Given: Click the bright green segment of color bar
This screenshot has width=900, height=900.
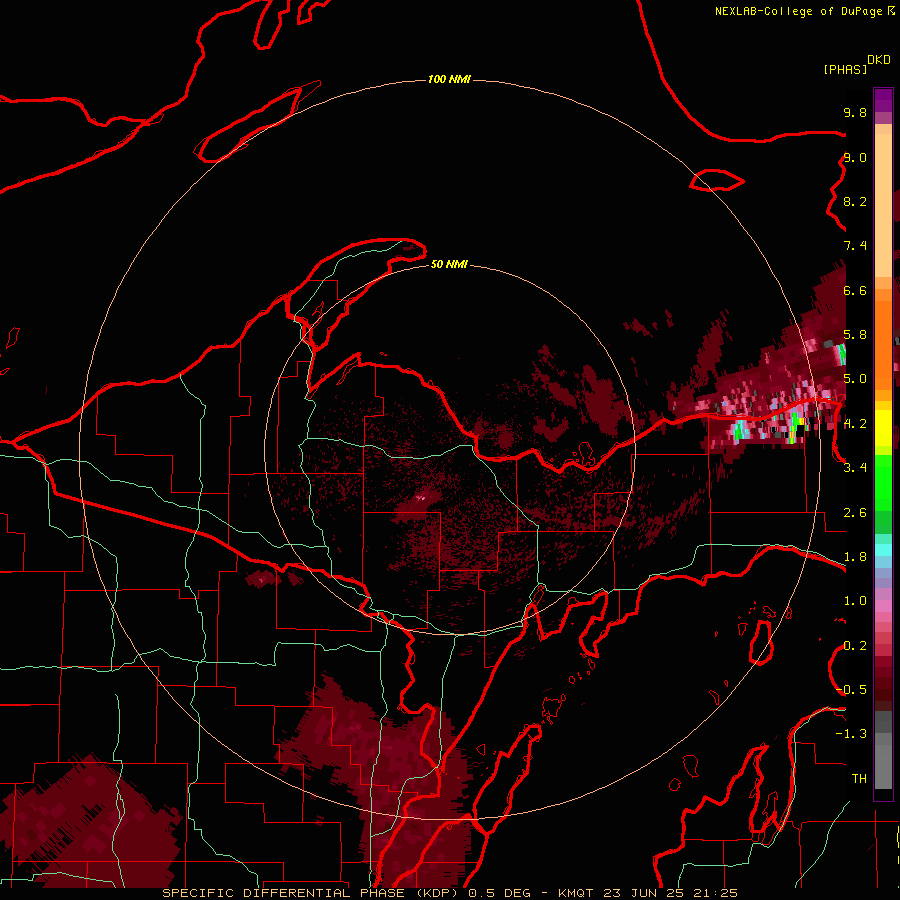Looking at the screenshot, I should click(x=883, y=485).
